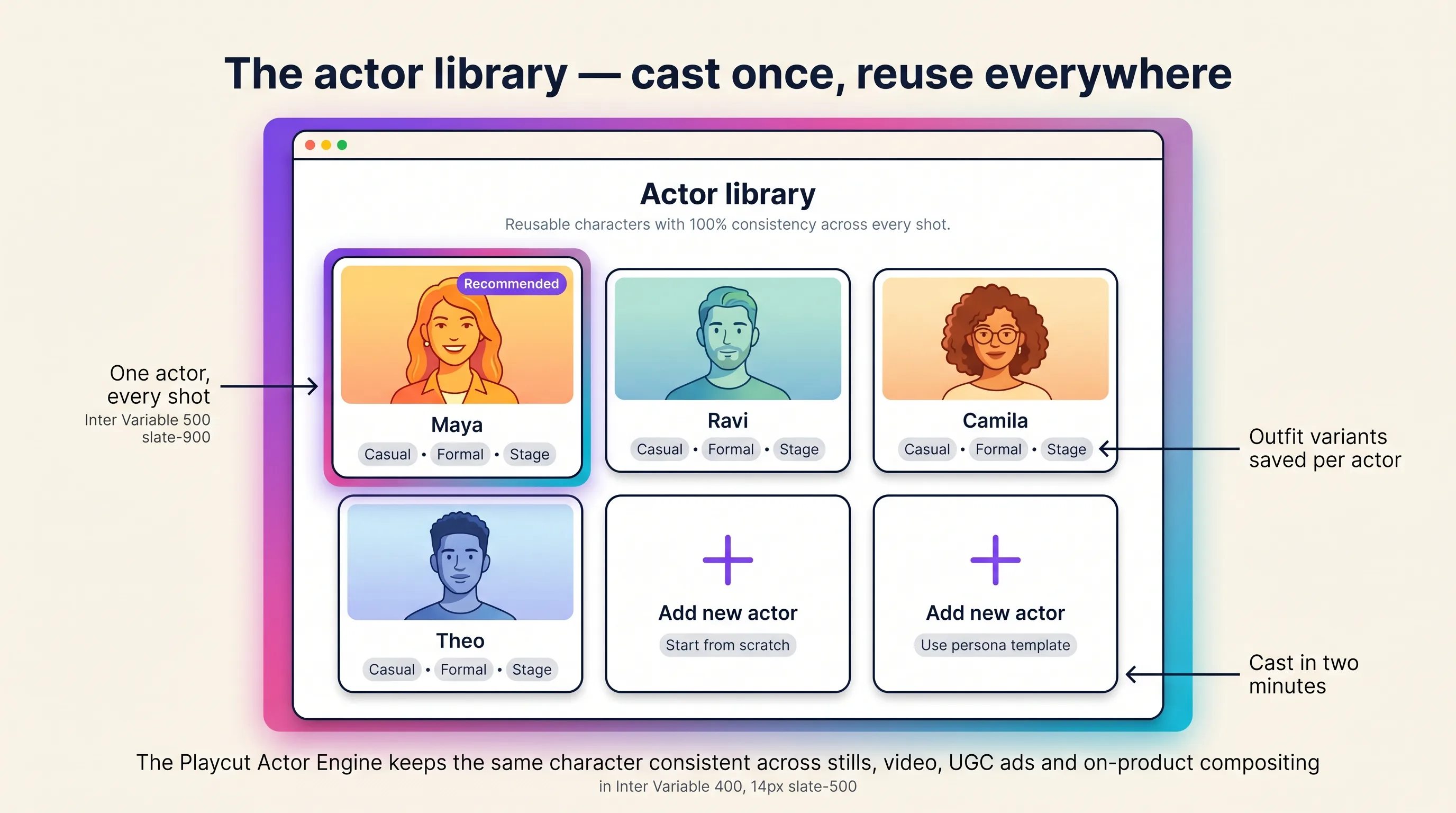The width and height of the screenshot is (1456, 813).
Task: Switch Theo to the Formal outfit
Action: [463, 670]
